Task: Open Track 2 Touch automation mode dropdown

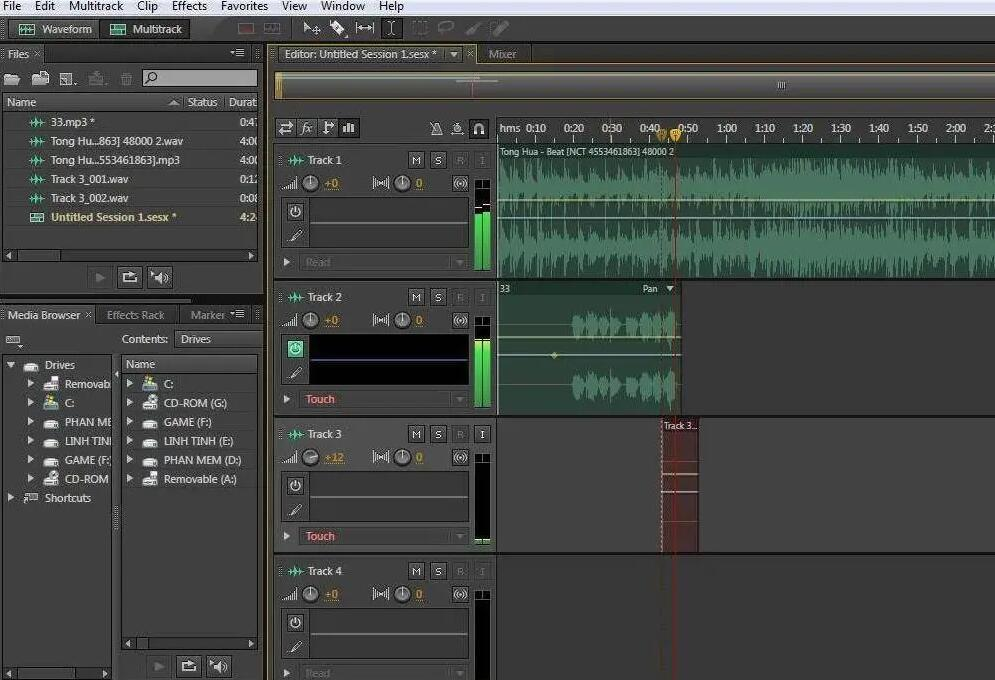Action: 459,399
